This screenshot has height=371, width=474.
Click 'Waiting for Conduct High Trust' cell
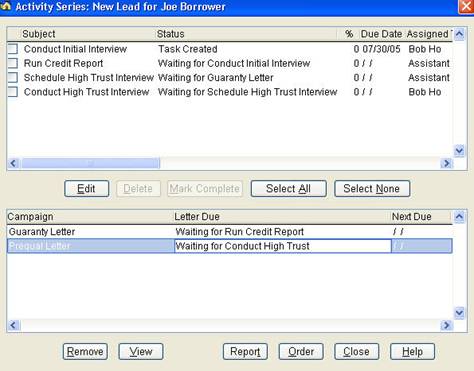242,246
